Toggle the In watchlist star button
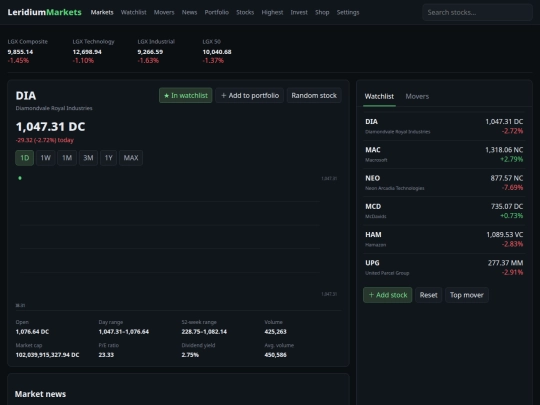540x405 pixels. [x=186, y=95]
